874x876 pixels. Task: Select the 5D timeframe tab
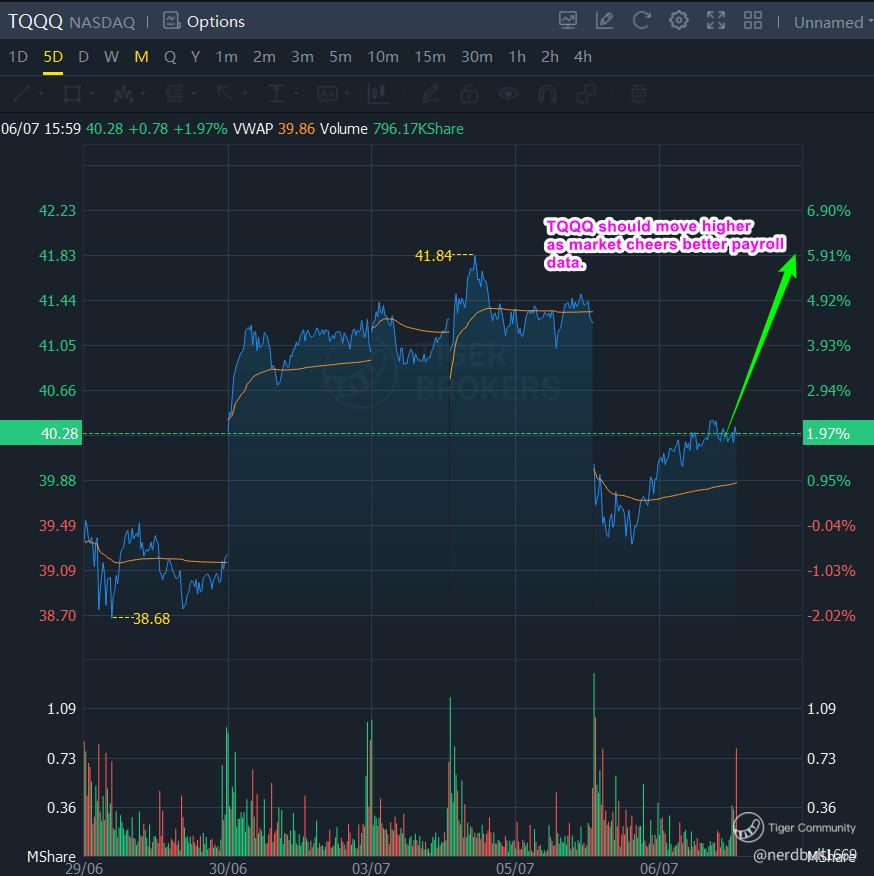[53, 56]
